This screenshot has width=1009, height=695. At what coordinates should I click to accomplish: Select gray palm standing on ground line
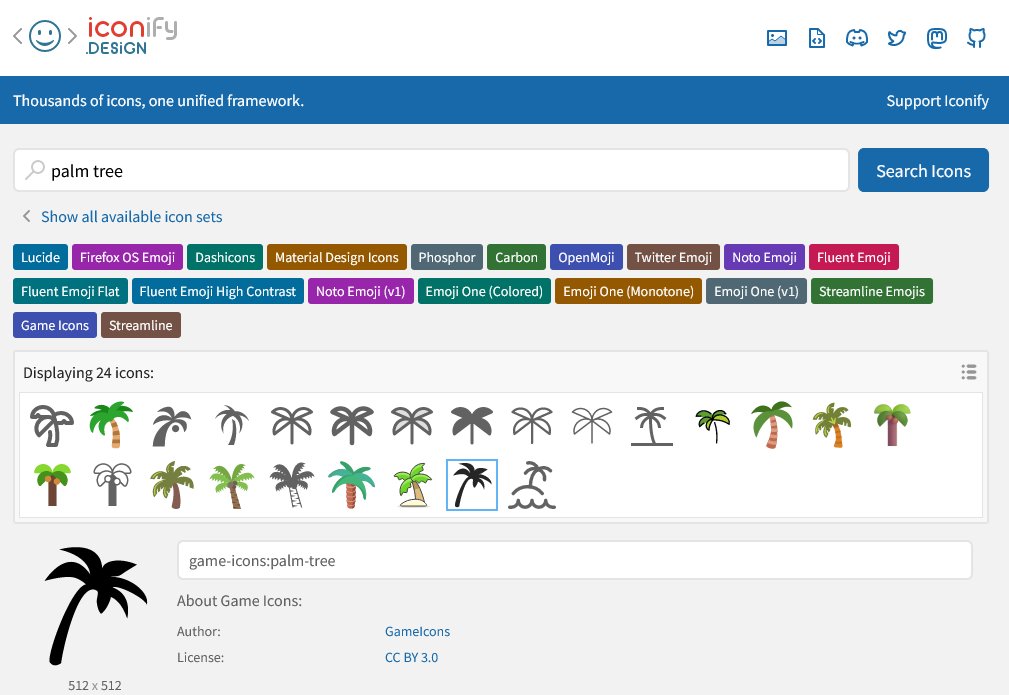(x=652, y=426)
